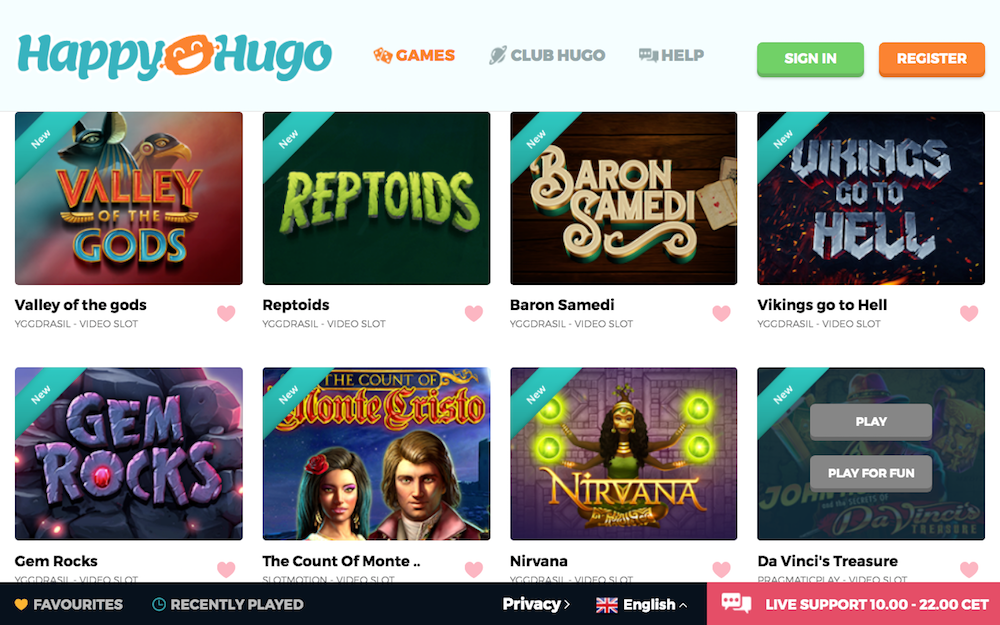Favourite Valley of the gods with heart

[x=226, y=313]
